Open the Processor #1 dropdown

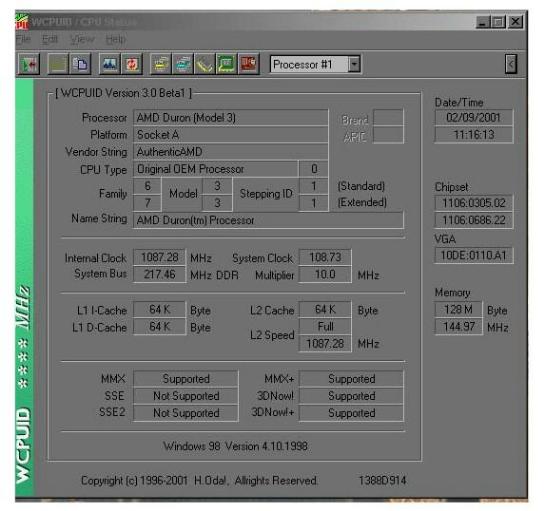point(354,64)
